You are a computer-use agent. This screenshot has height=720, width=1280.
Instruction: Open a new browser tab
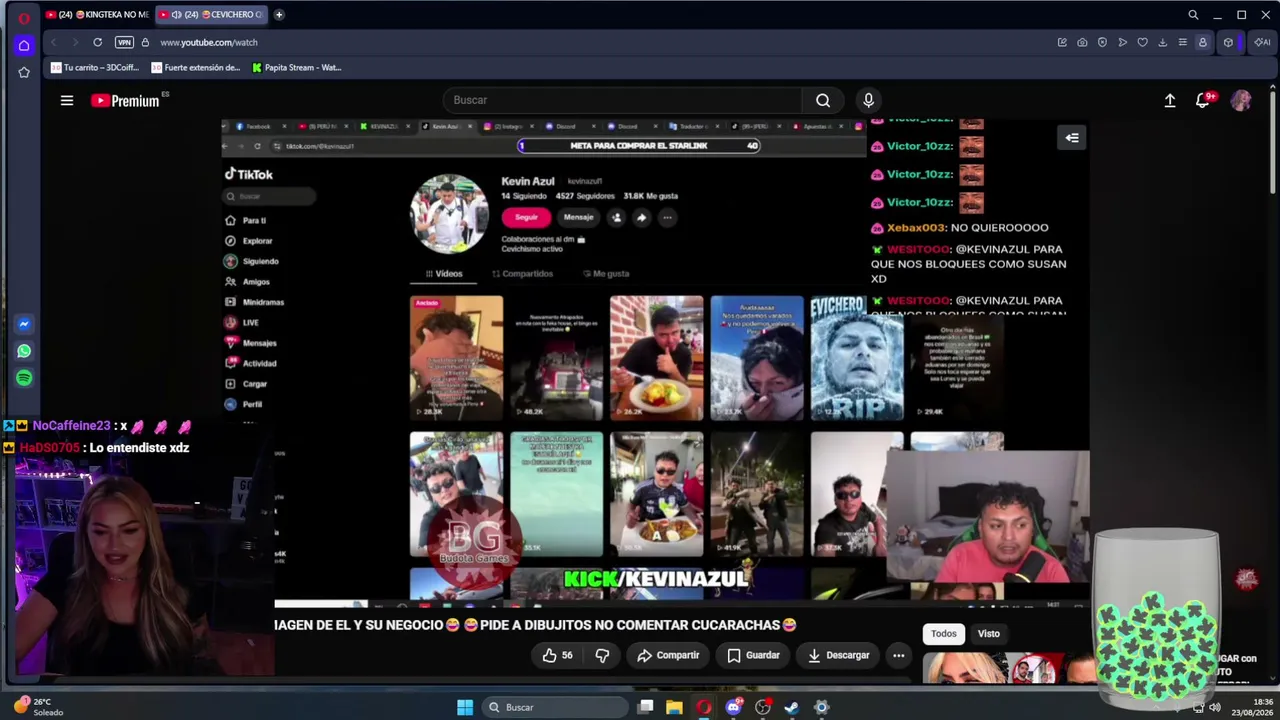279,15
